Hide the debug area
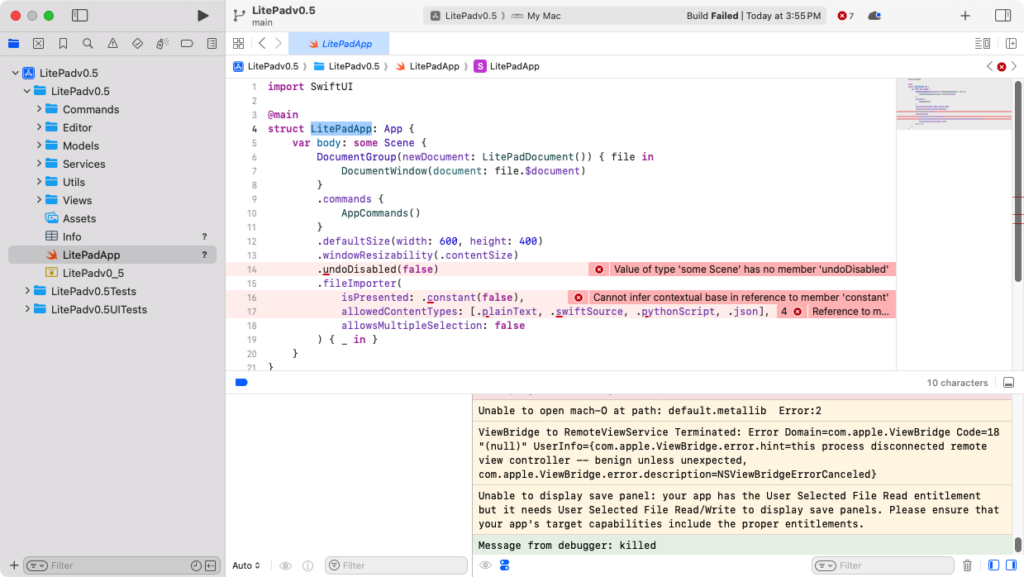1024x577 pixels. tap(1008, 382)
